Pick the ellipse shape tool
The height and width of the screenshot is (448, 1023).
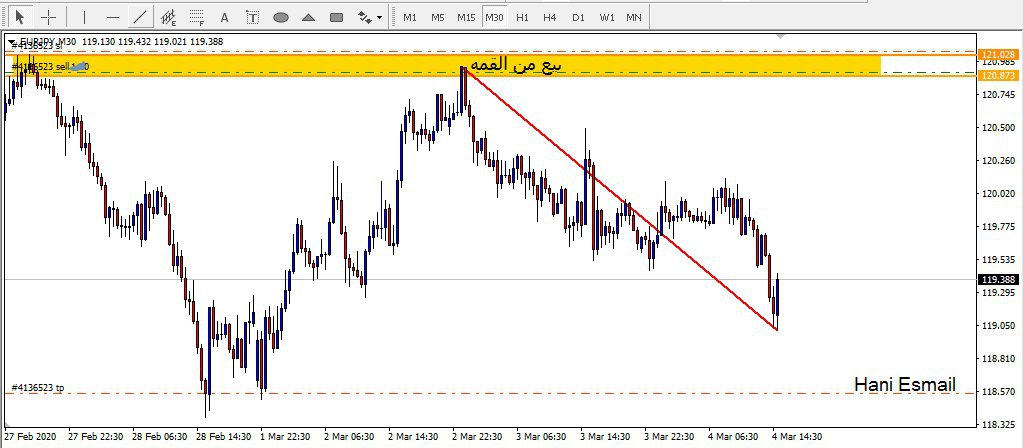click(281, 17)
